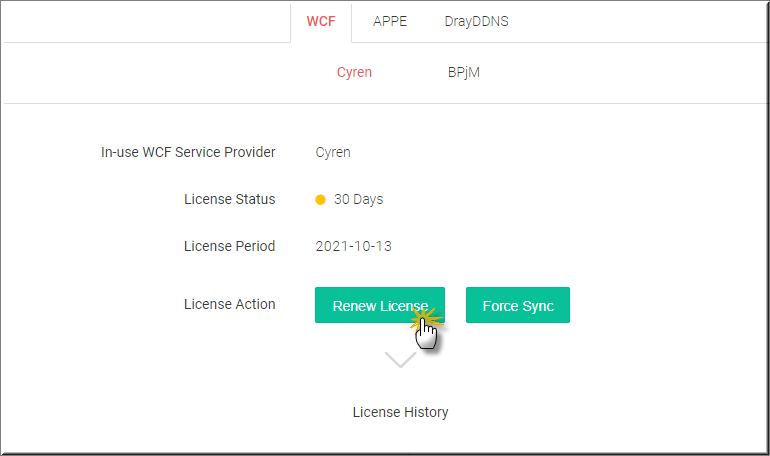Screen dimensions: 770x456
Task: Expand the License History chevron
Action: [400, 359]
